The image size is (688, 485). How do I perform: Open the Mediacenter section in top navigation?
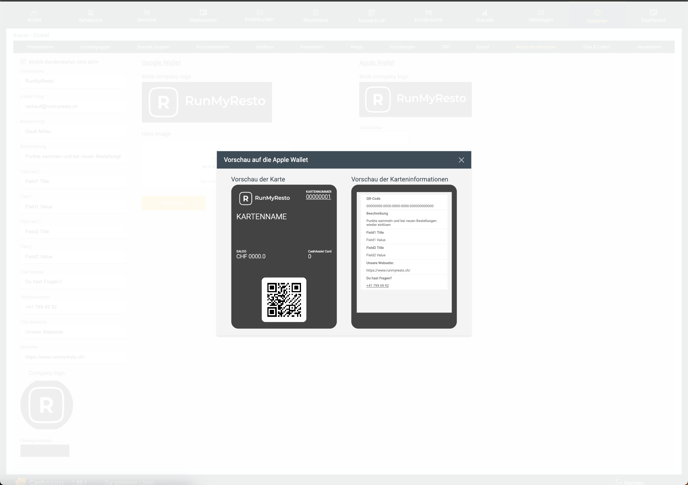(203, 16)
